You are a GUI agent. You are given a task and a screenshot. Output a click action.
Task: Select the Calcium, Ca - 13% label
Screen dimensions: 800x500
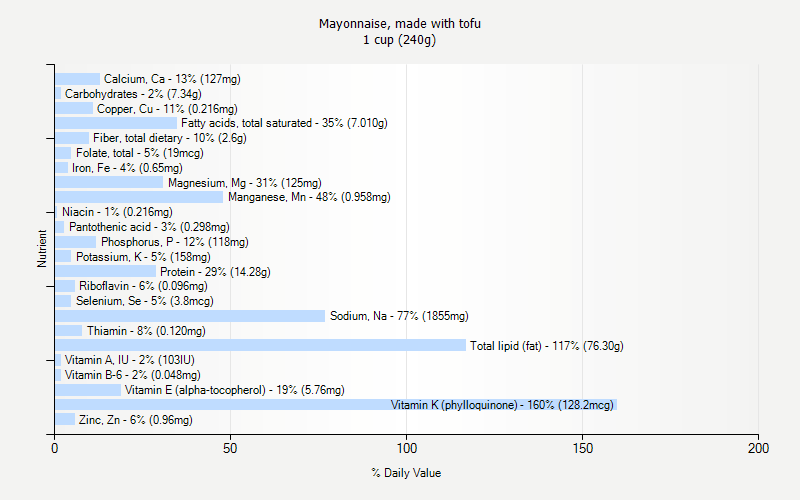[172, 79]
